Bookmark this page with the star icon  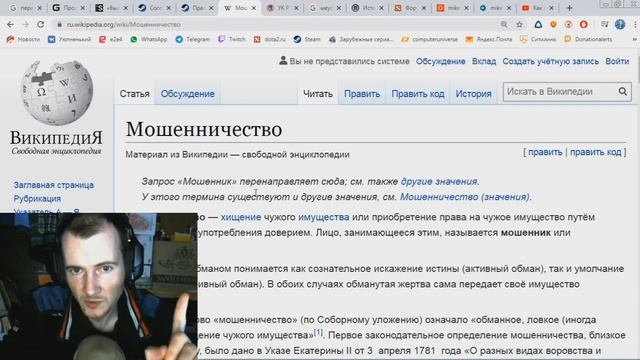(519, 24)
